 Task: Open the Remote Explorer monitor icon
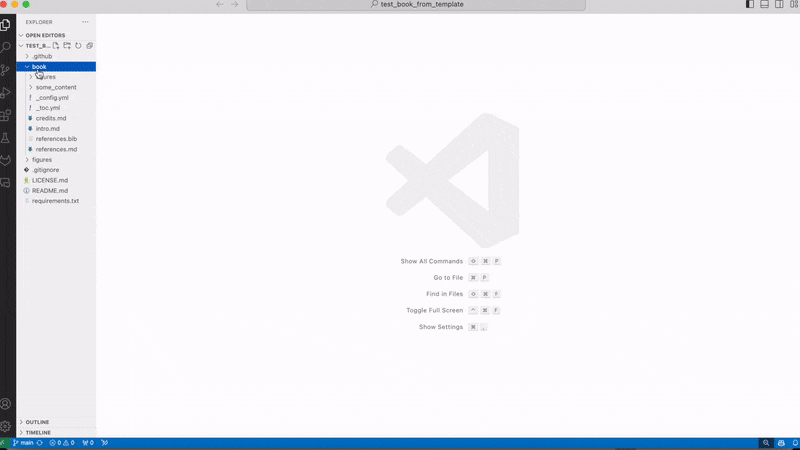pyautogui.click(x=6, y=183)
